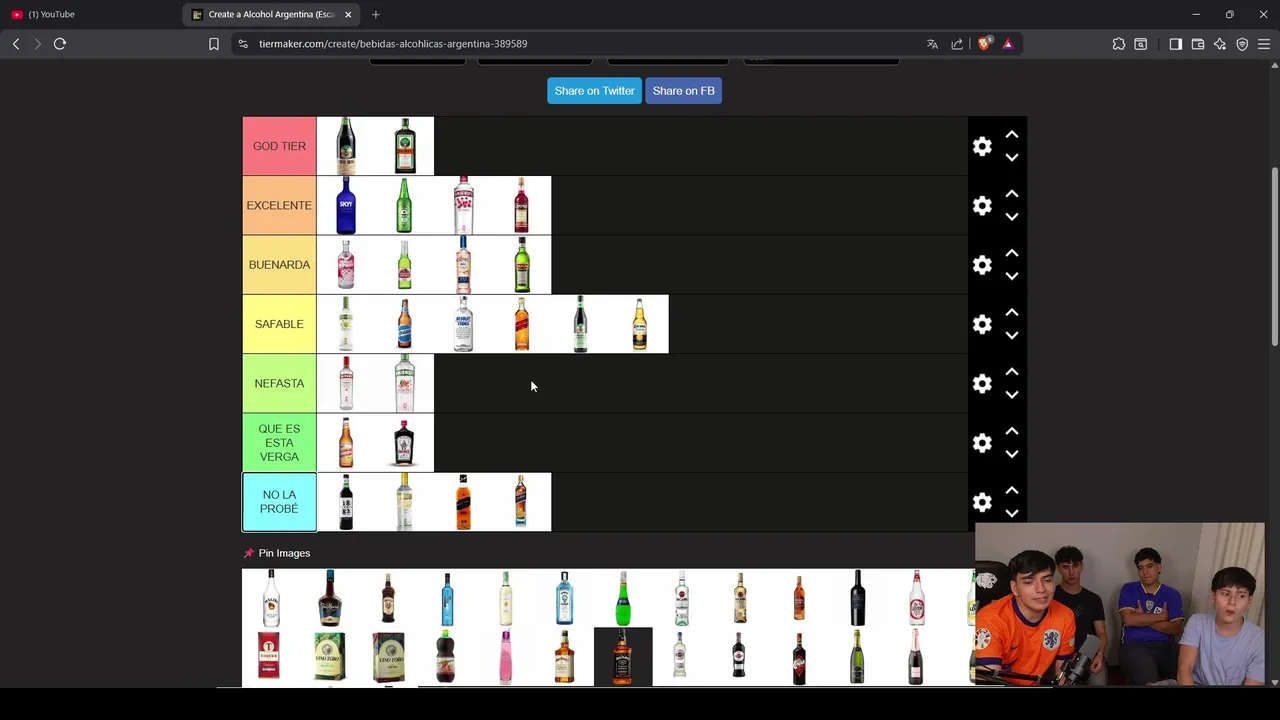Image resolution: width=1280 pixels, height=720 pixels.
Task: Move EXCELENTE row down with arrow
Action: tap(1012, 216)
